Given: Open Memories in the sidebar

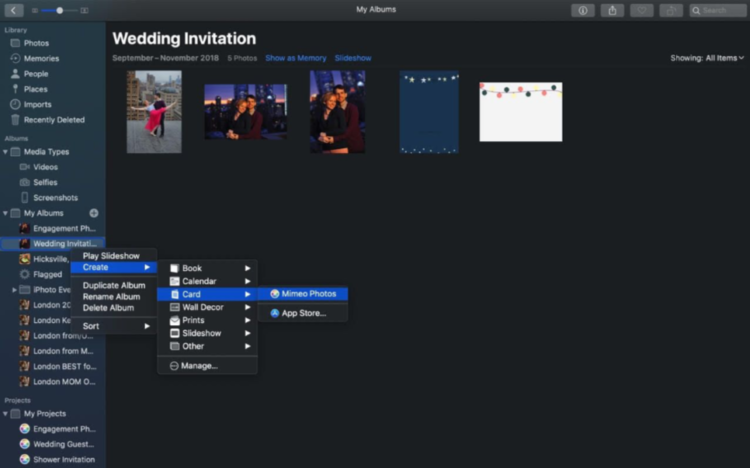Looking at the screenshot, I should coord(41,59).
